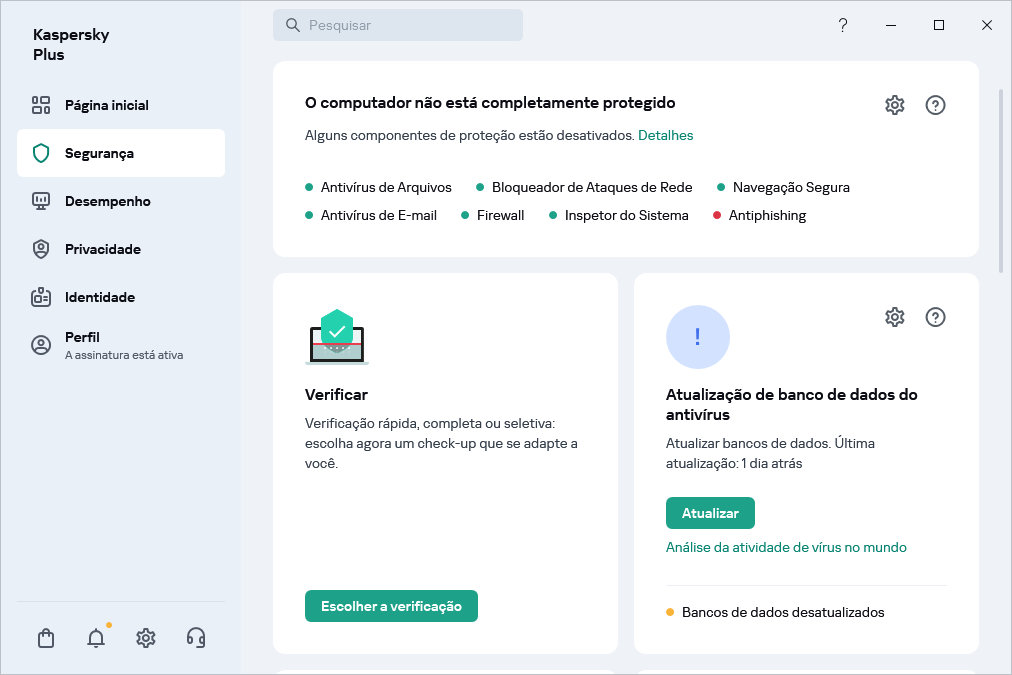The height and width of the screenshot is (675, 1012).
Task: Open protection settings gear on the status card
Action: [894, 104]
